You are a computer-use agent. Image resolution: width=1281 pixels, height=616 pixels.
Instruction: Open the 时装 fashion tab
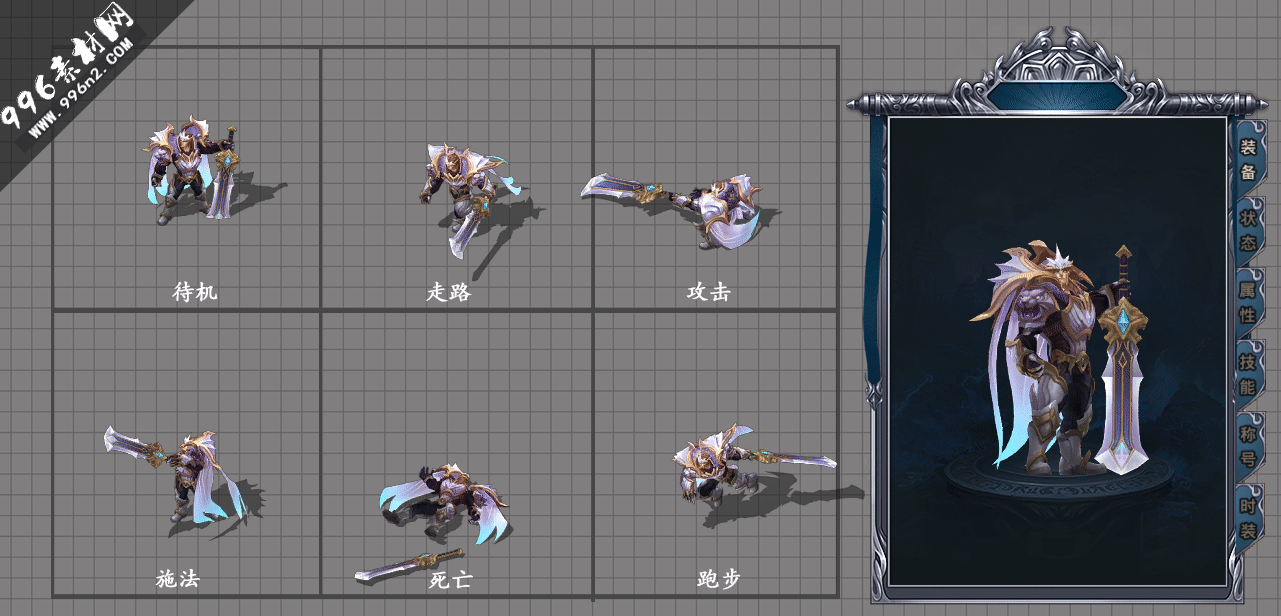pos(1248,517)
